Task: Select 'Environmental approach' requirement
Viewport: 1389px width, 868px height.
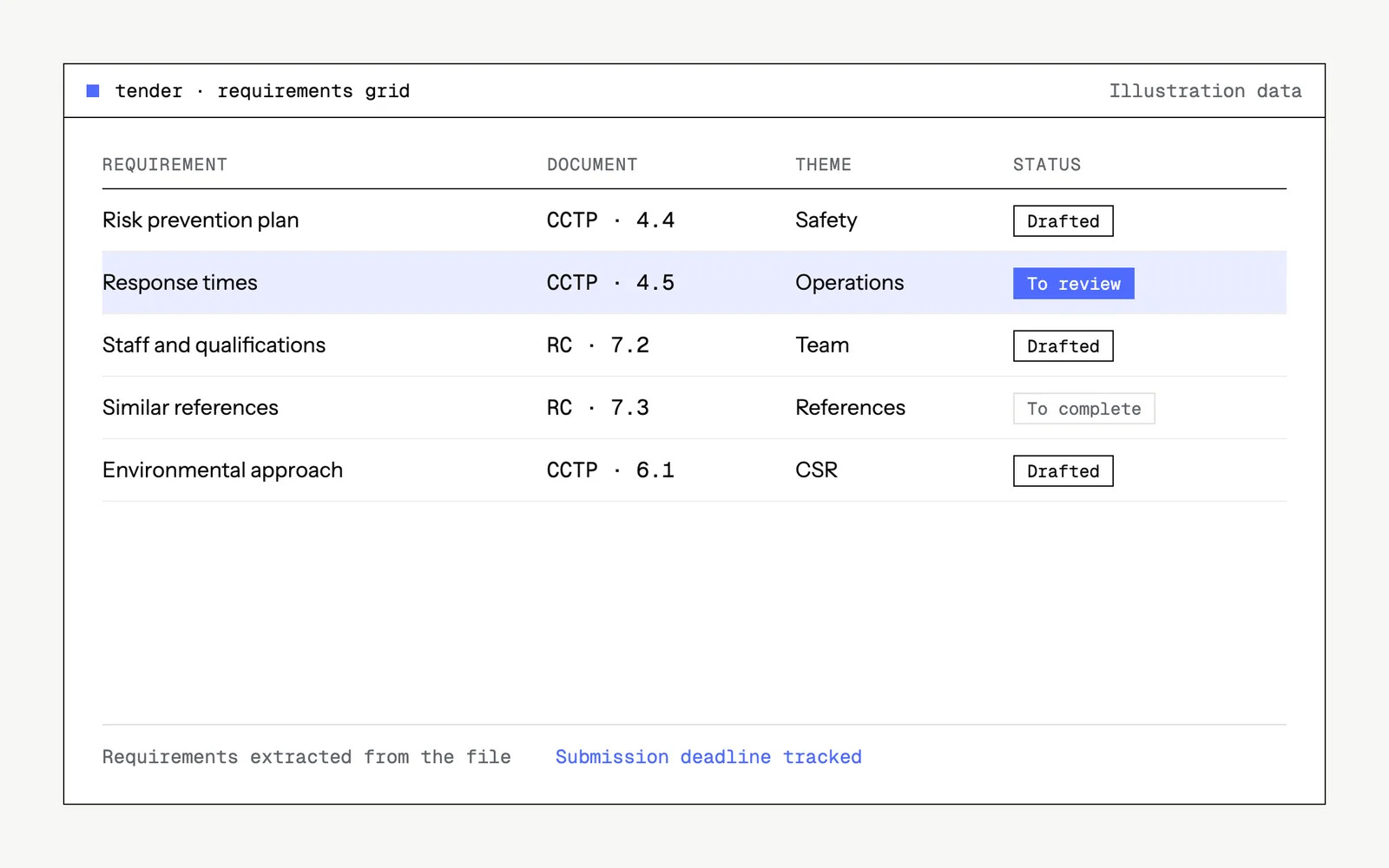Action: tap(222, 470)
